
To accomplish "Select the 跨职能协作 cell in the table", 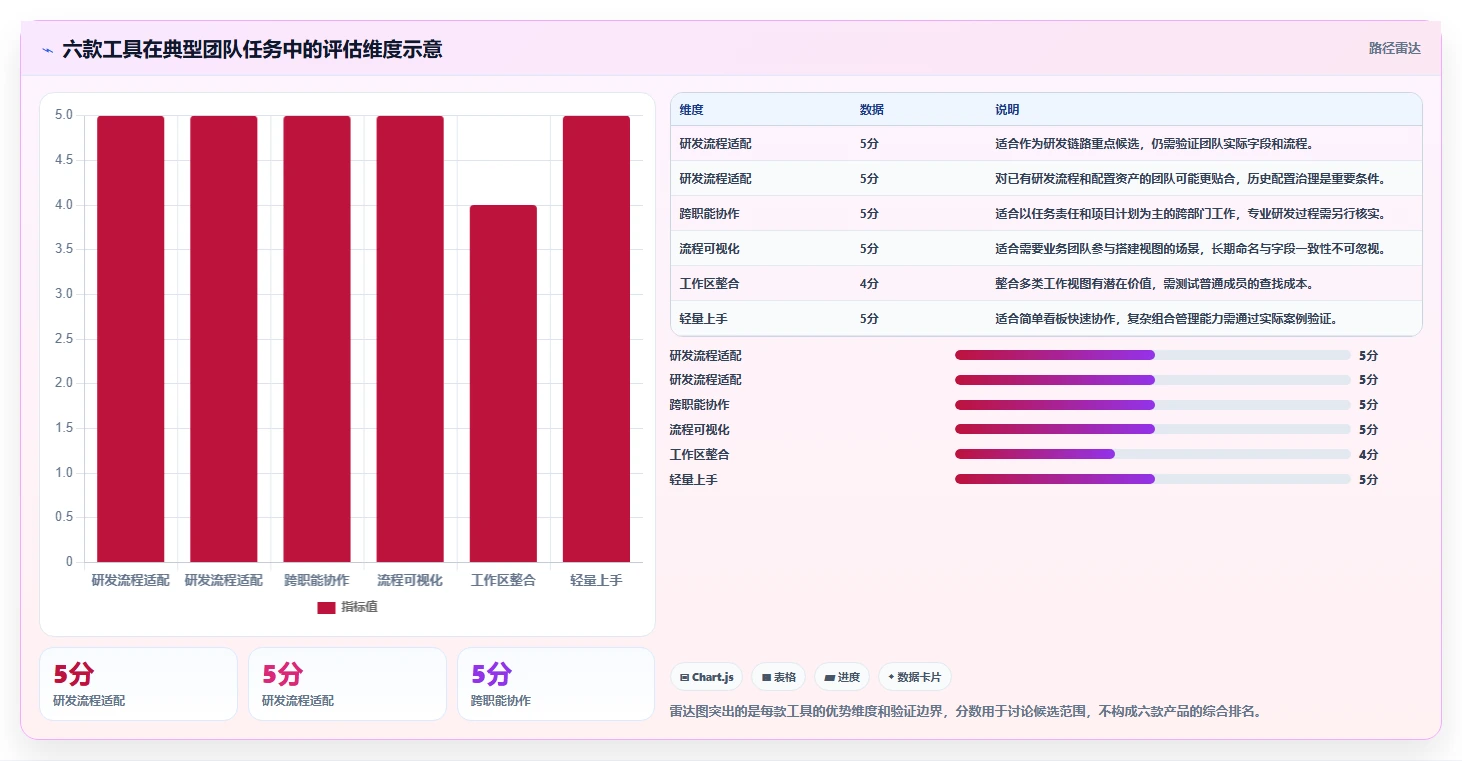I will 710,214.
